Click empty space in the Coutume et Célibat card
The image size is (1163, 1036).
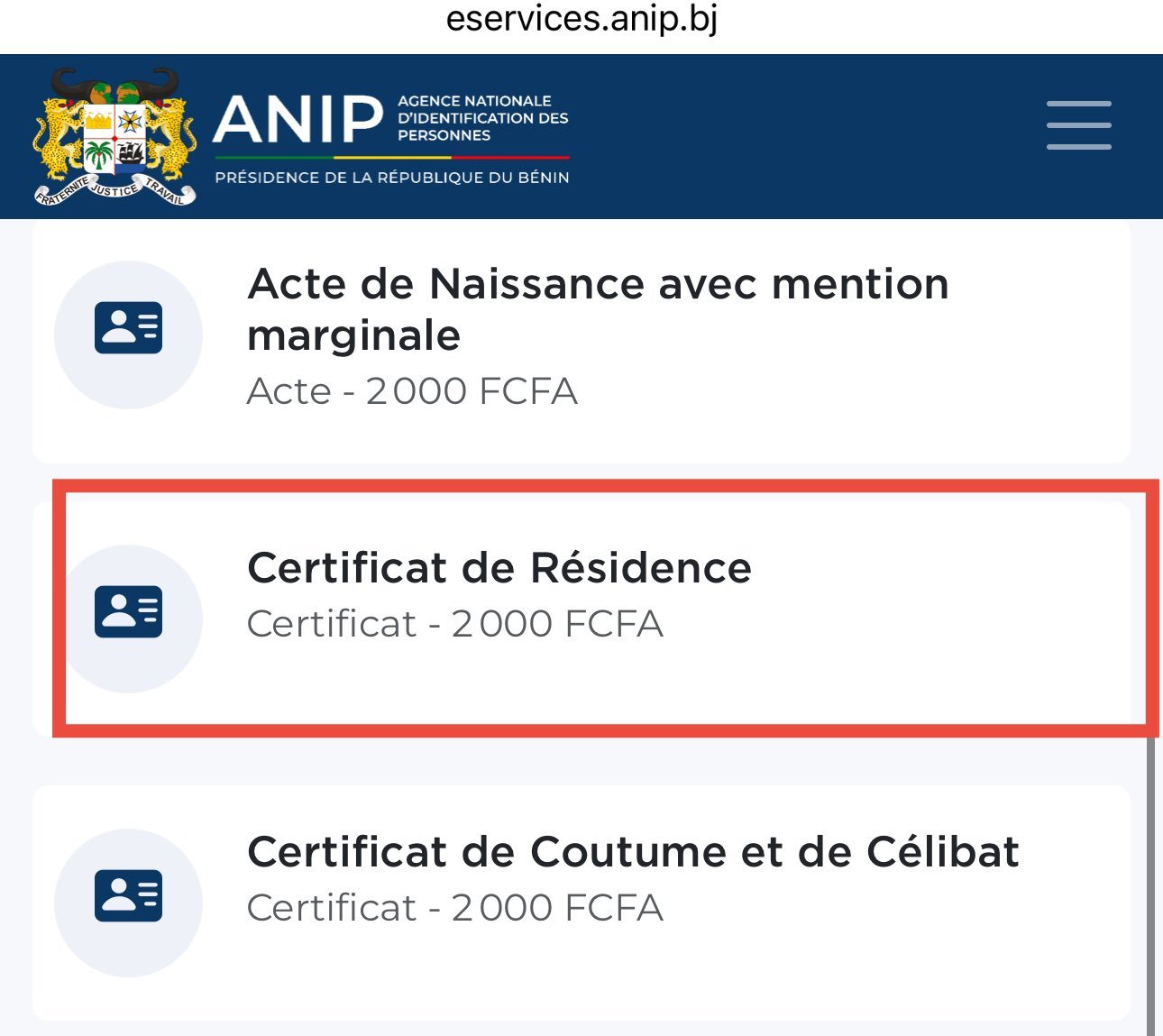(x=902, y=956)
